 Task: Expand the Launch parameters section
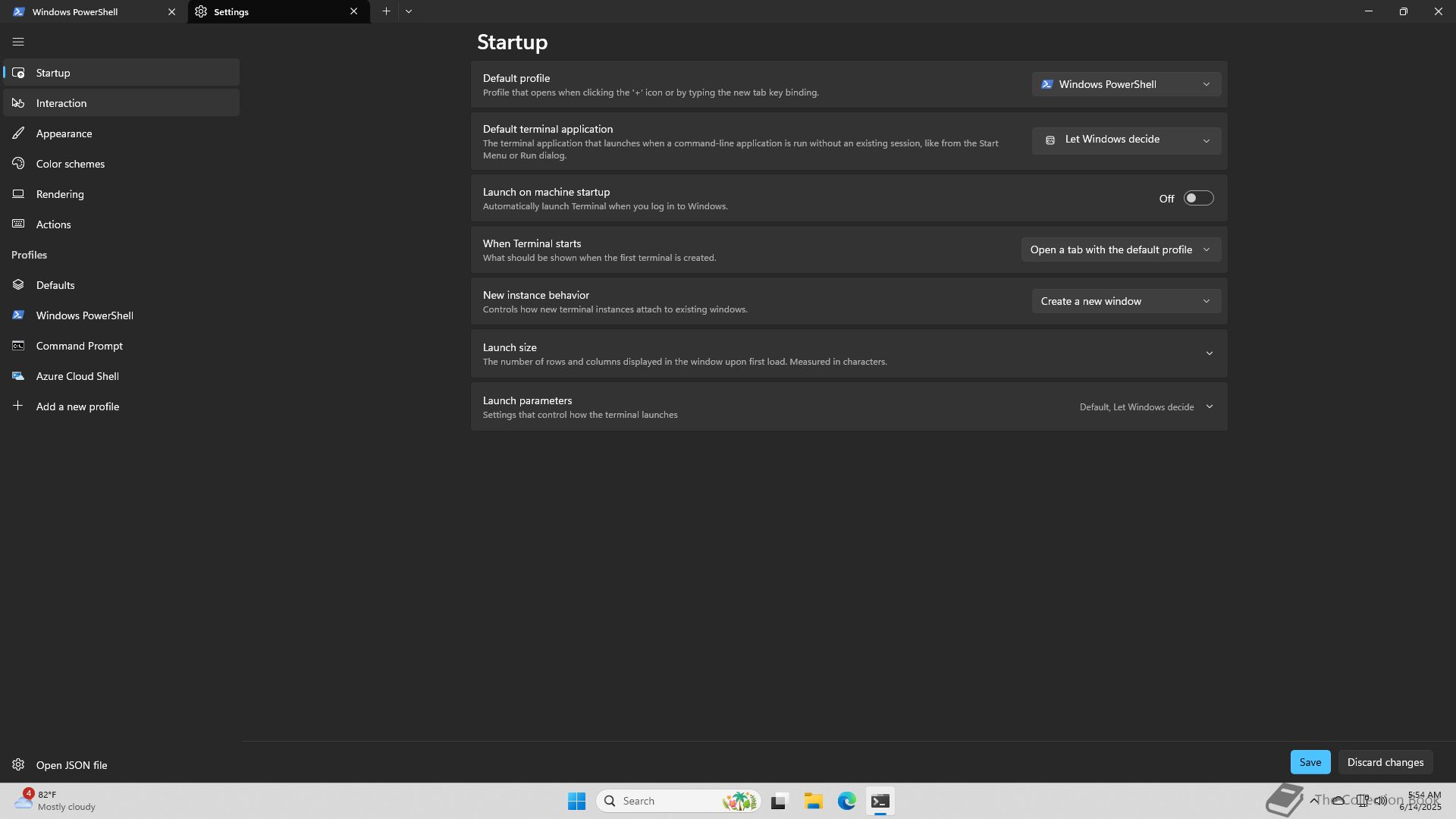(1209, 406)
